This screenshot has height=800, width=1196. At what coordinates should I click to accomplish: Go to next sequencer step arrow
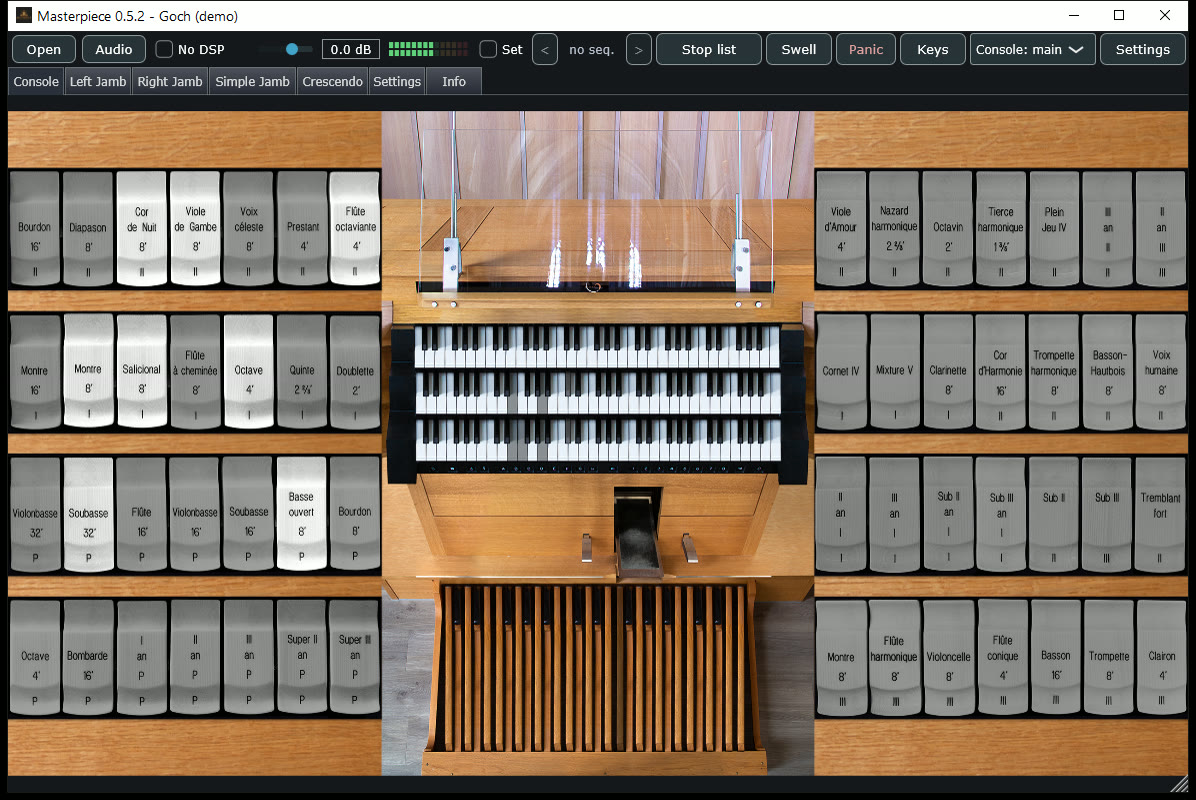pos(638,50)
